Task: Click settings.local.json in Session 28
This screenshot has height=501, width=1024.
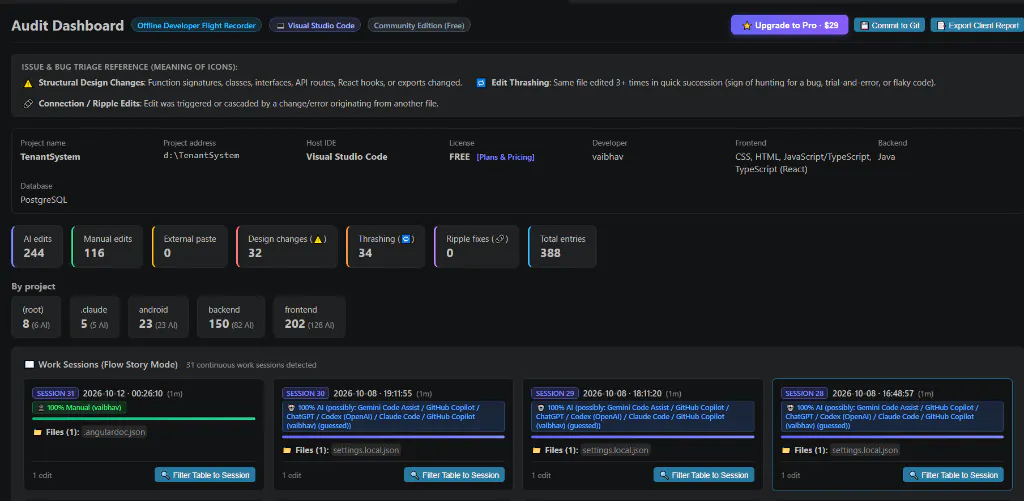Action: tap(865, 450)
